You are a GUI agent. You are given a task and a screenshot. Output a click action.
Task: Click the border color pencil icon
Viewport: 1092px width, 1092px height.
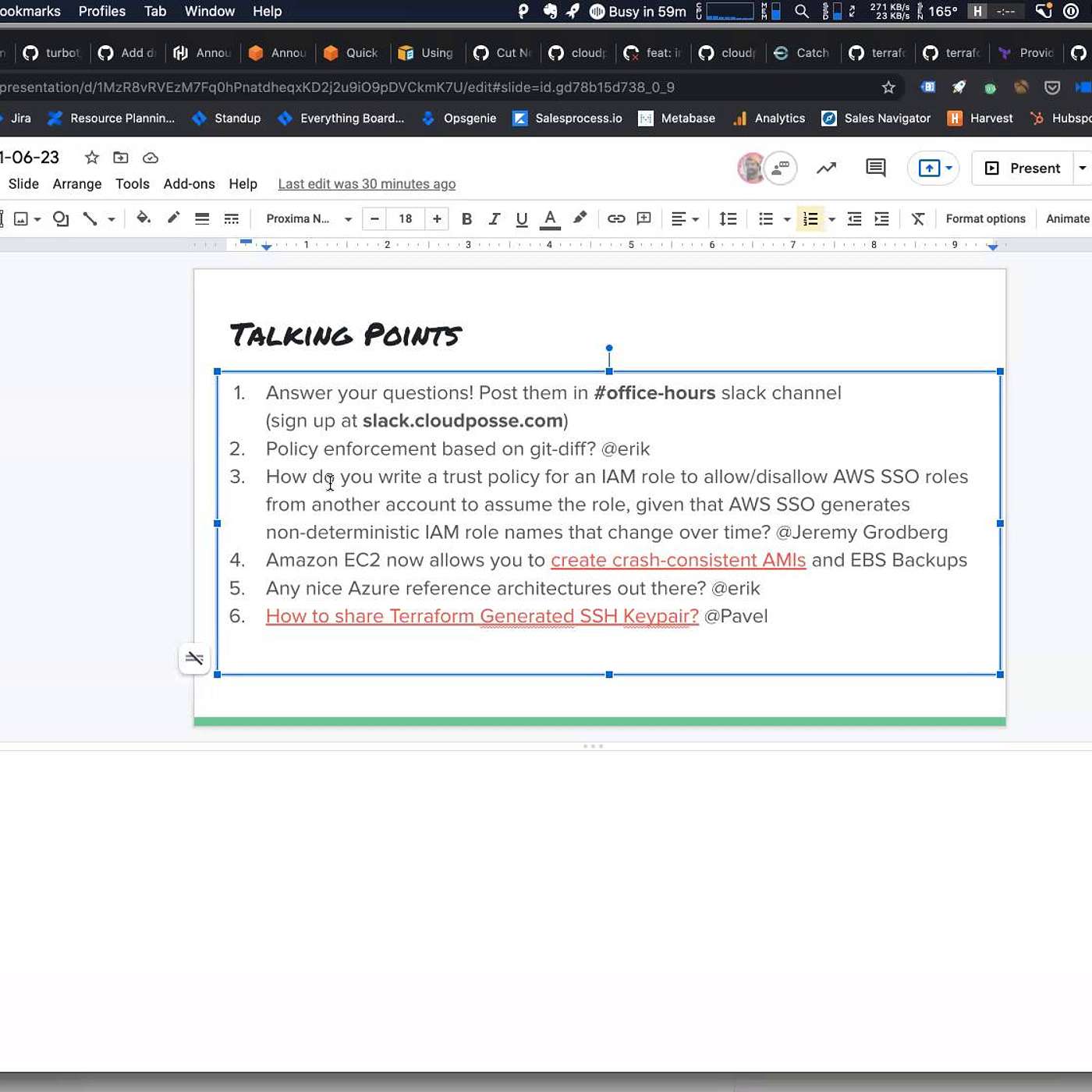[x=173, y=218]
